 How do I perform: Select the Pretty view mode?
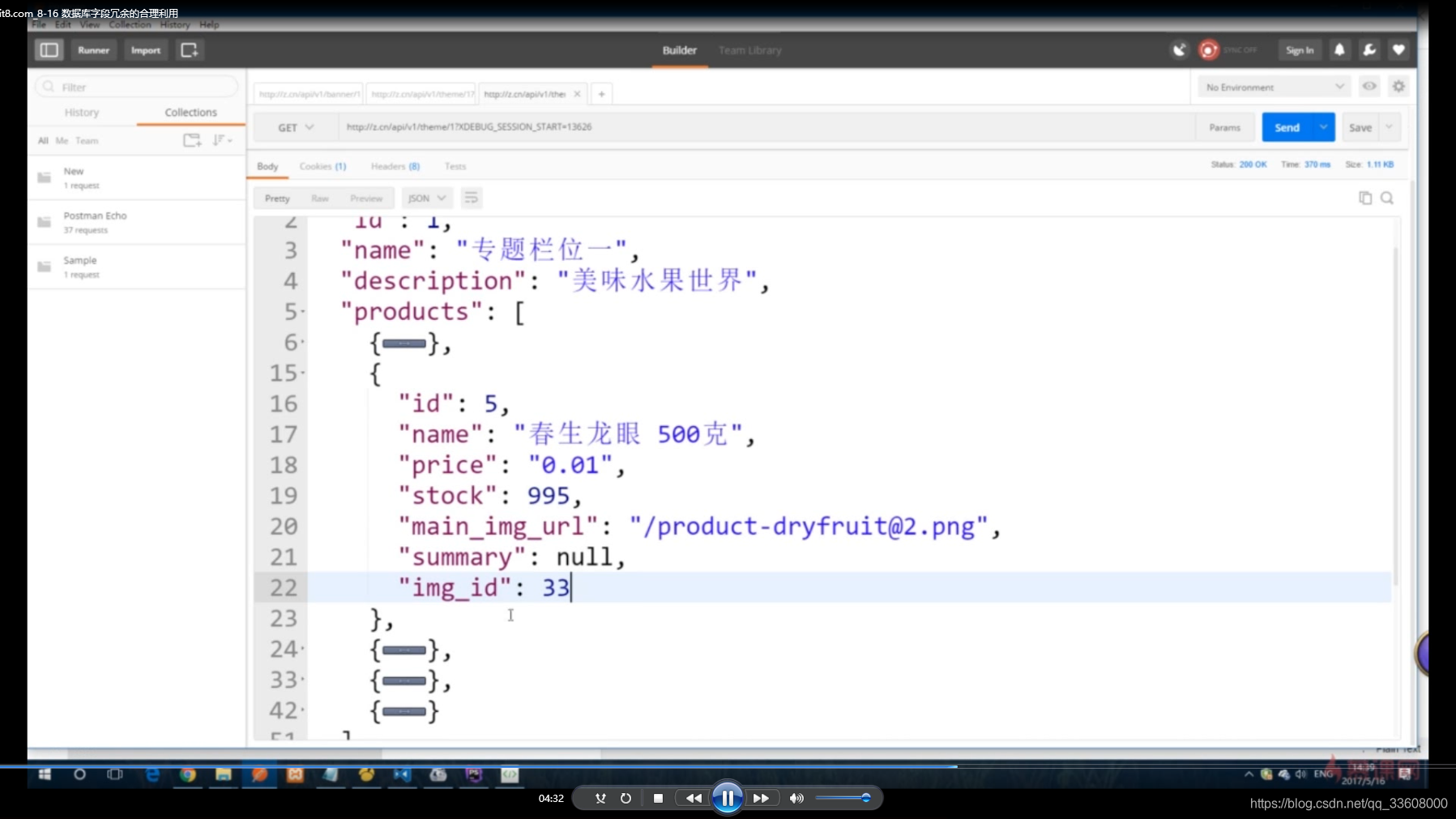pyautogui.click(x=277, y=198)
